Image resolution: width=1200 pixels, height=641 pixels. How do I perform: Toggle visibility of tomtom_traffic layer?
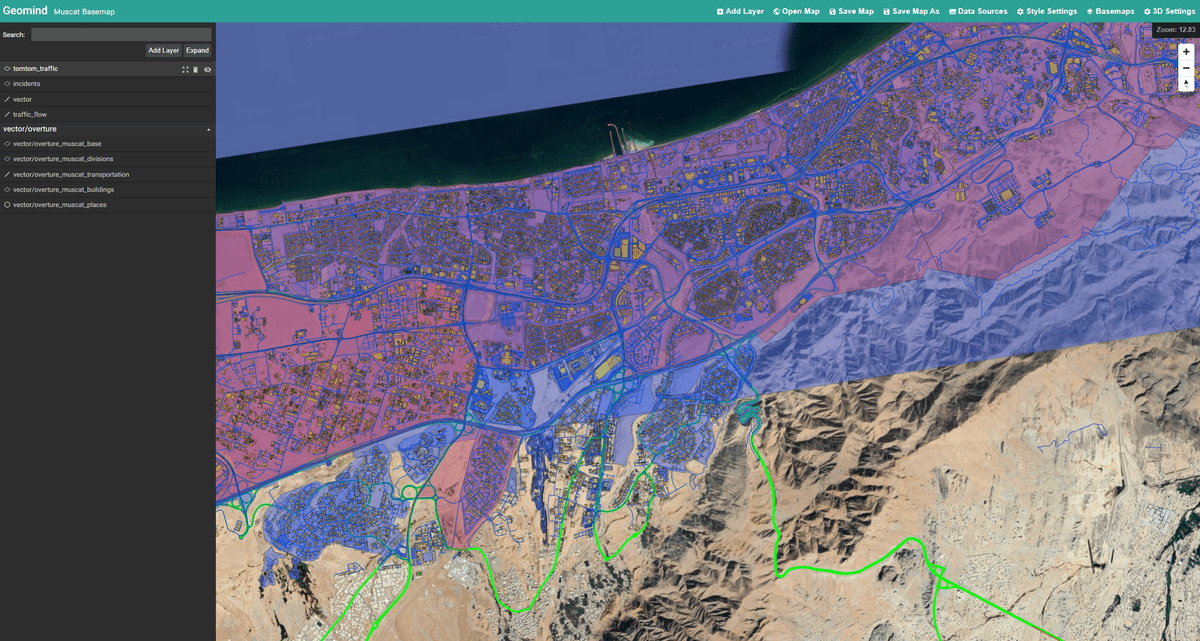click(208, 69)
